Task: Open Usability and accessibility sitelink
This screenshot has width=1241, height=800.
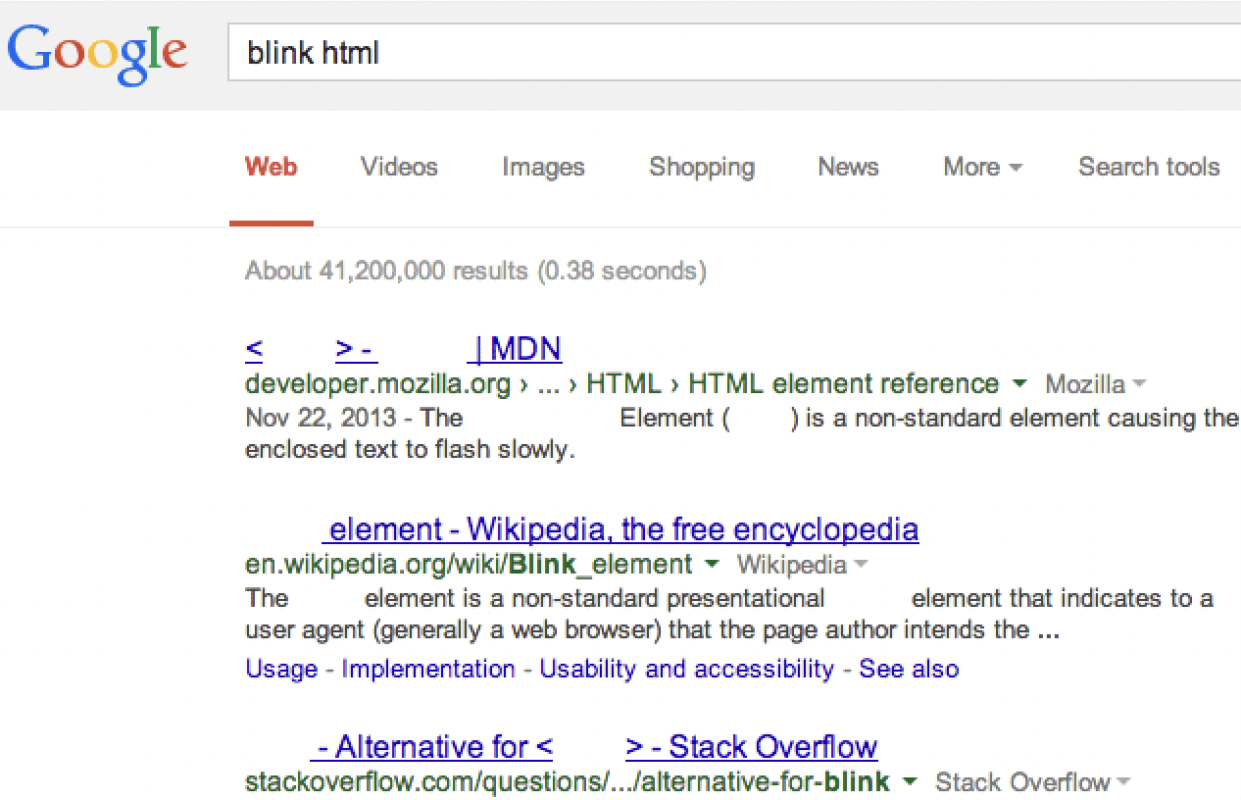Action: point(686,669)
